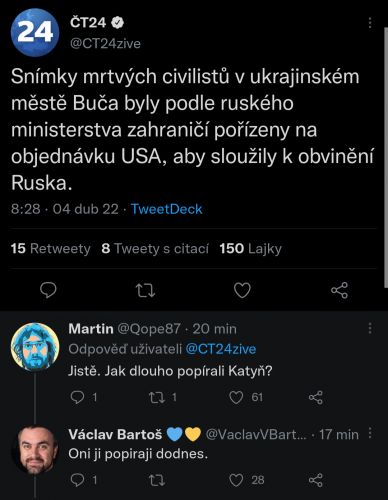View the 15 Retweety list
Image resolution: width=388 pixels, height=500 pixels.
50,249
